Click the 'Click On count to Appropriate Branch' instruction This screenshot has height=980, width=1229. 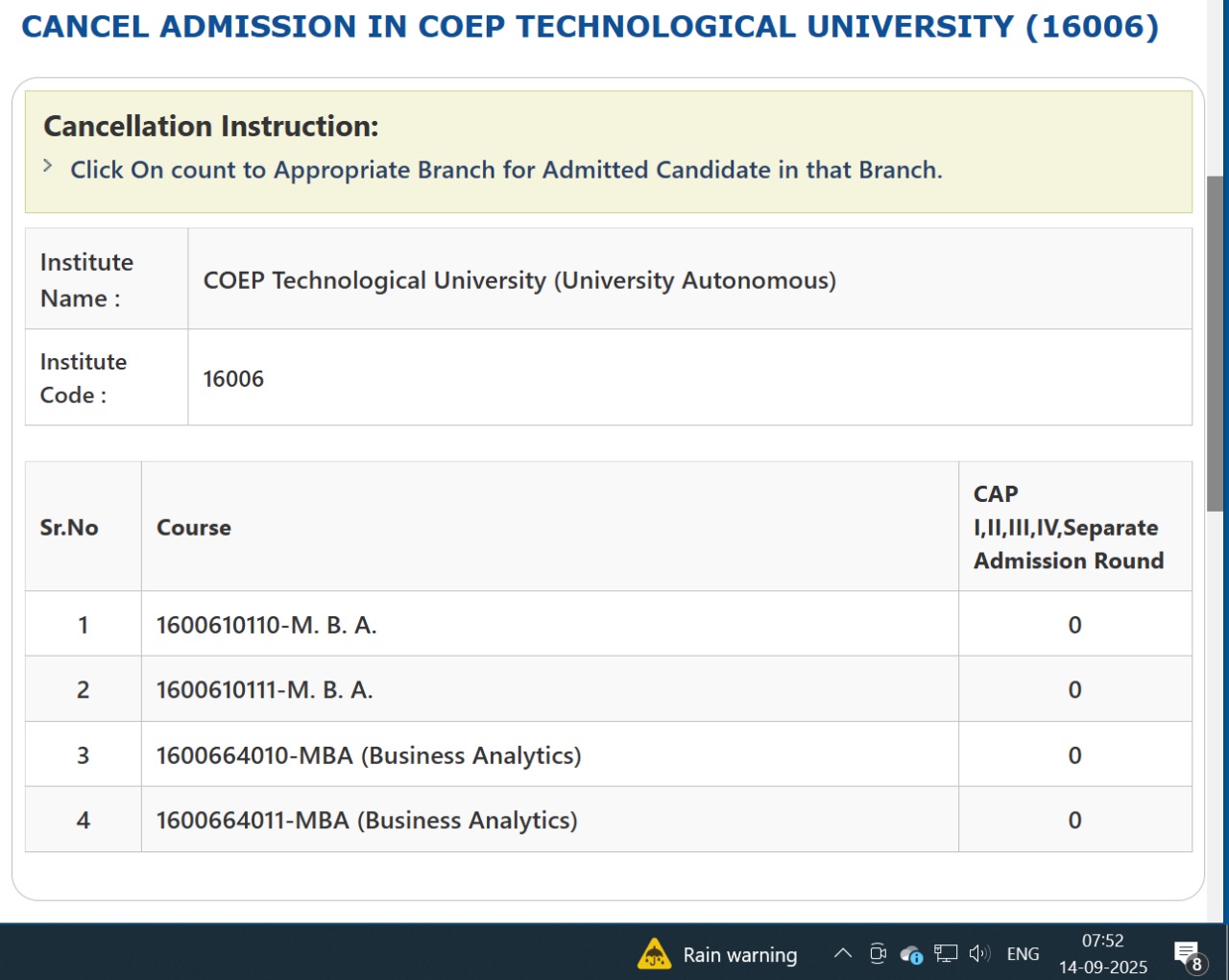(506, 170)
